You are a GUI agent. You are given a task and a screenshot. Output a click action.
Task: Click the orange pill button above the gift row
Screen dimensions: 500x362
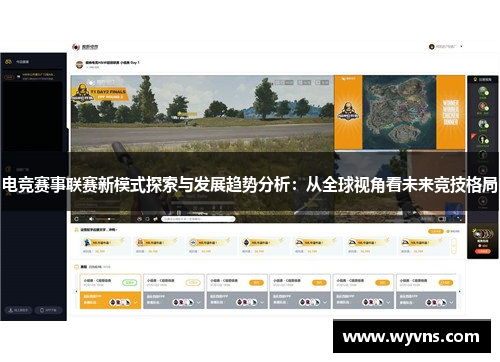pos(435,231)
